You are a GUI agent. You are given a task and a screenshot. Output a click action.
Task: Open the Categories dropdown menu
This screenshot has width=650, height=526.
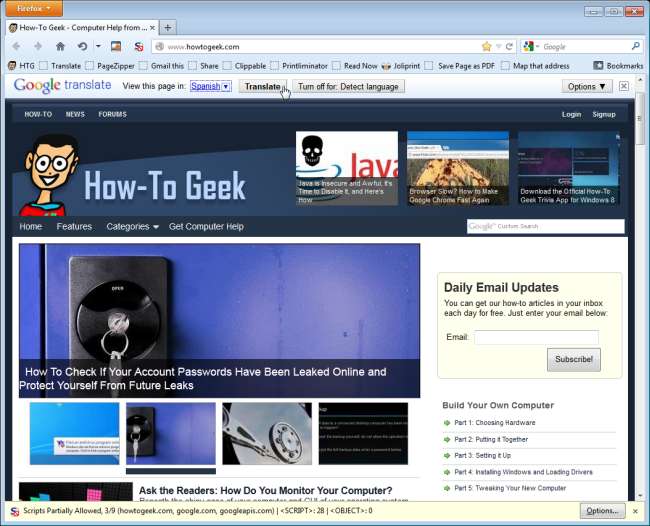coord(132,227)
